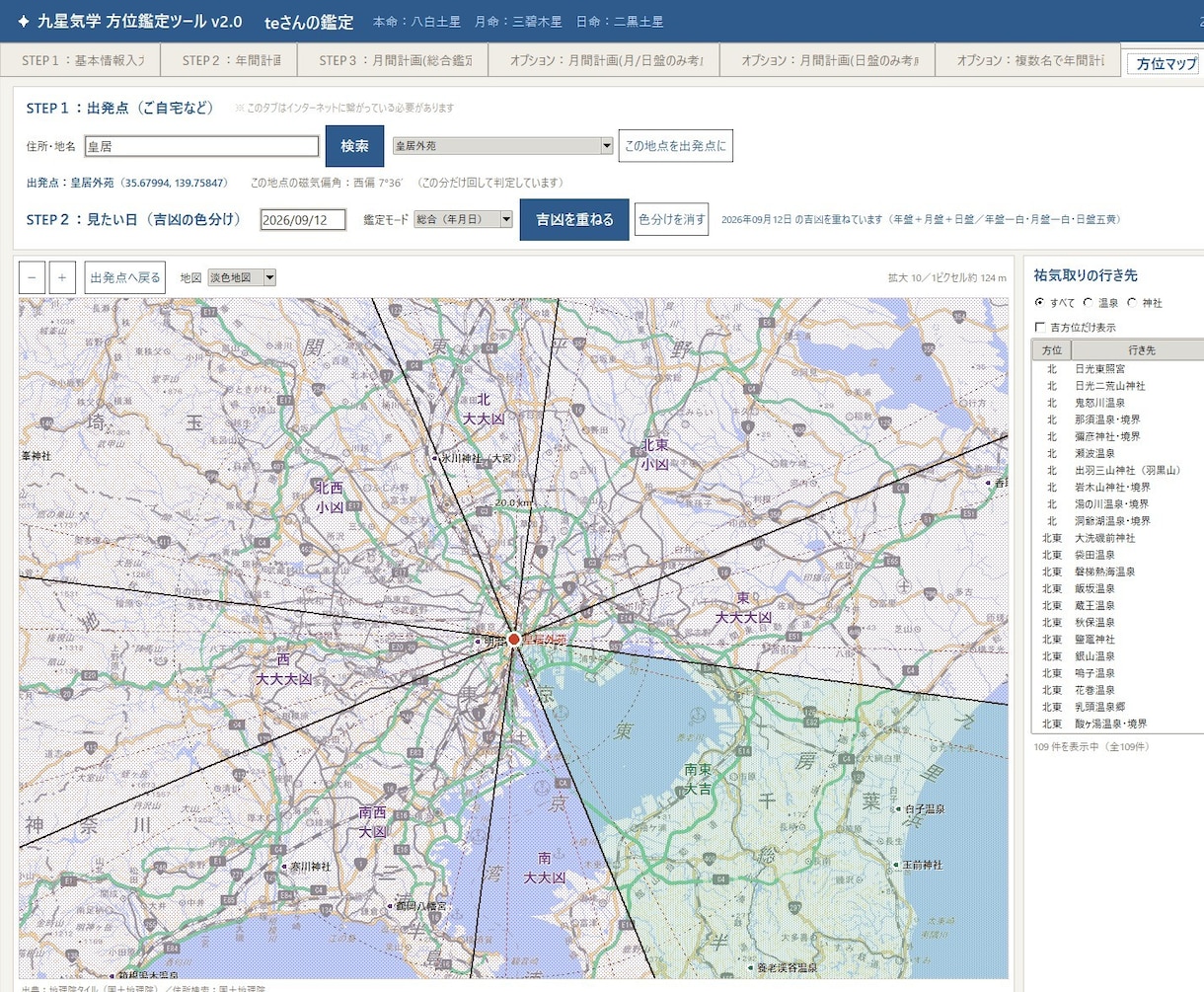
Task: Select 乳頭温泉郷 in destination list
Action: [1118, 707]
